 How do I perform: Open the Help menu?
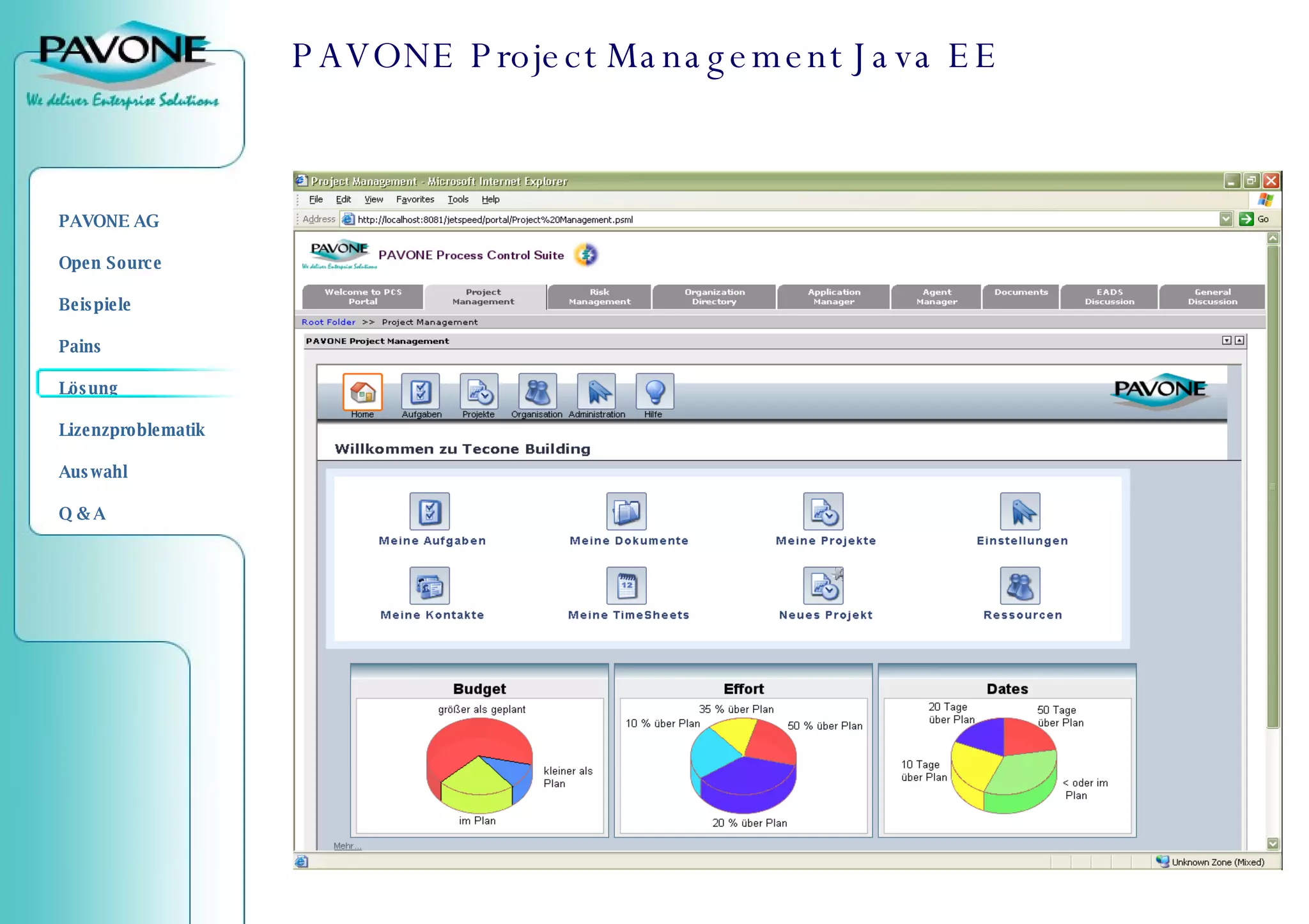click(x=490, y=199)
